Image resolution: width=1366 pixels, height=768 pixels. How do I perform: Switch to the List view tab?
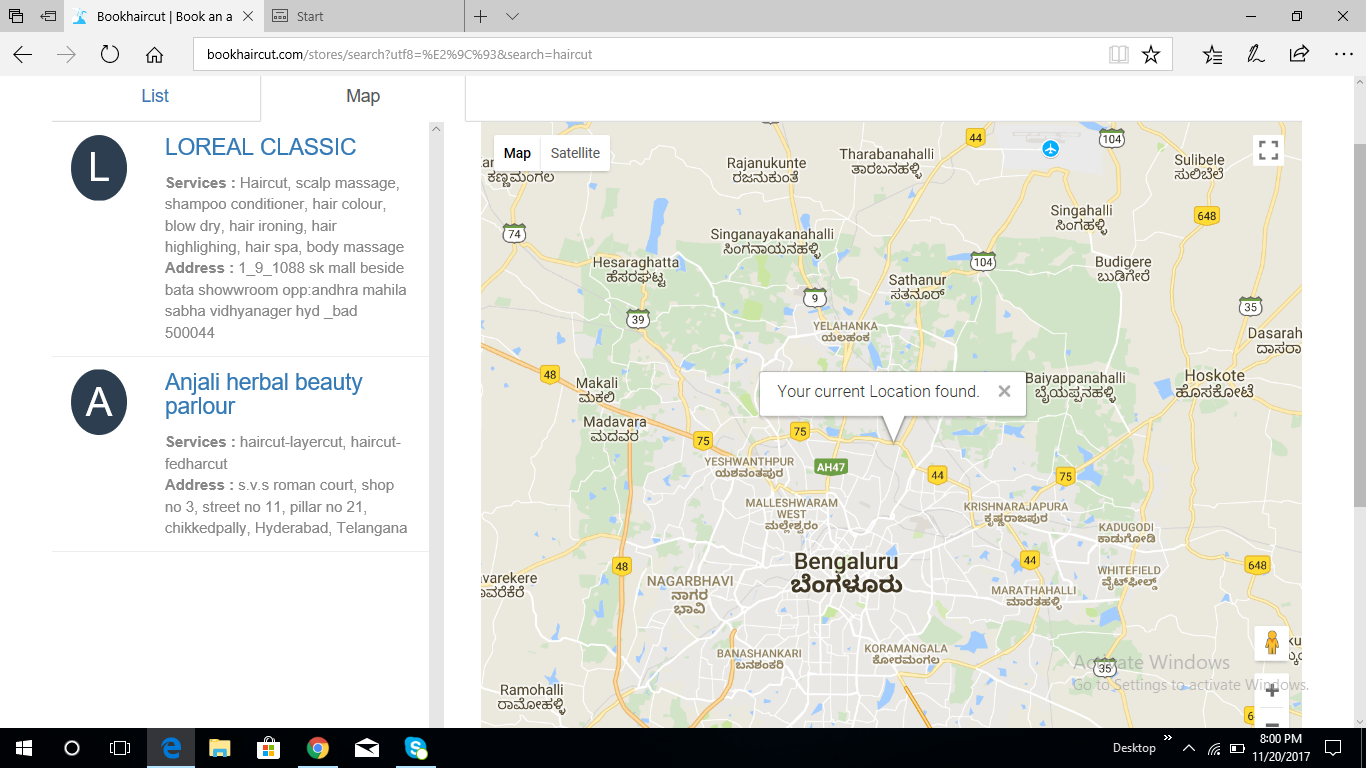(155, 96)
